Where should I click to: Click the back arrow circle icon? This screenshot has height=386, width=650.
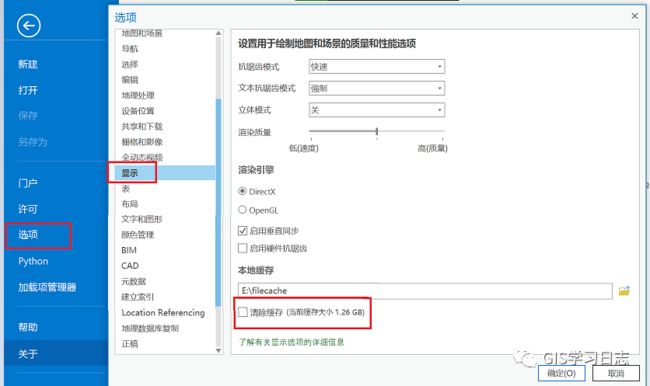tap(29, 26)
